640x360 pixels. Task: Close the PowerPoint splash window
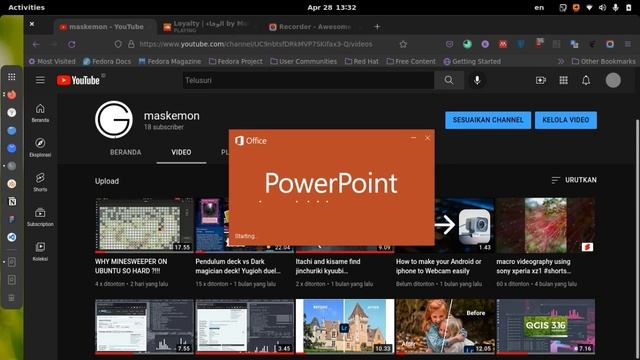click(x=427, y=138)
